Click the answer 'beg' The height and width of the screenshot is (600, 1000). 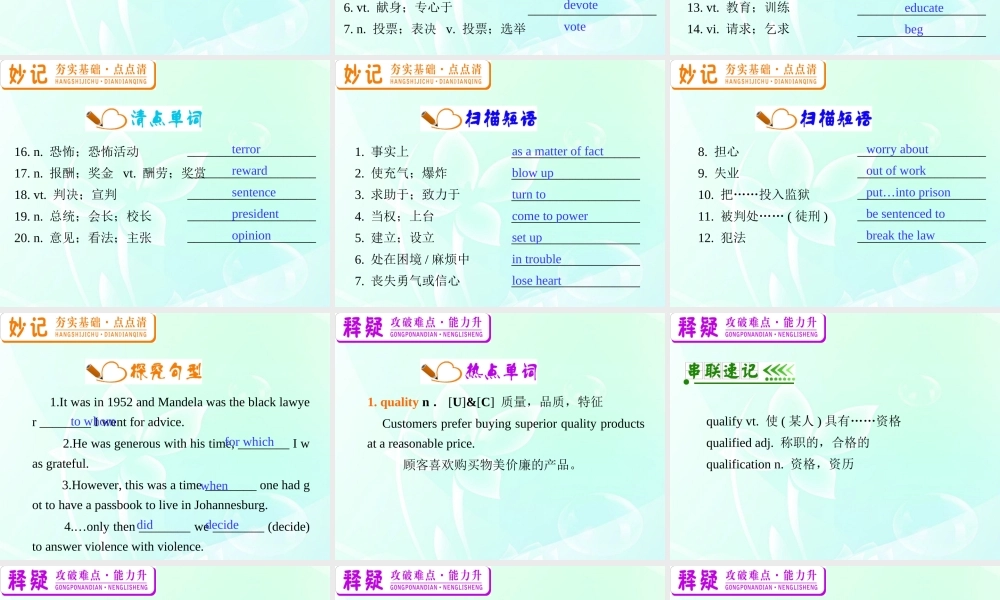pyautogui.click(x=913, y=29)
